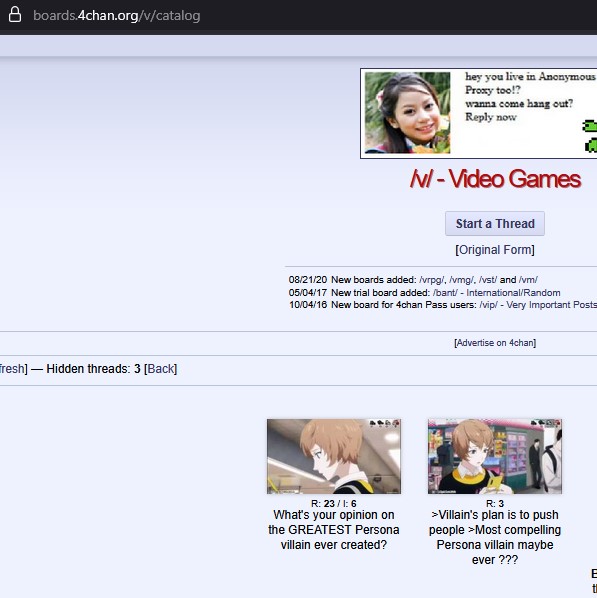The height and width of the screenshot is (598, 597).
Task: Click the R: 3 reply count
Action: click(495, 503)
